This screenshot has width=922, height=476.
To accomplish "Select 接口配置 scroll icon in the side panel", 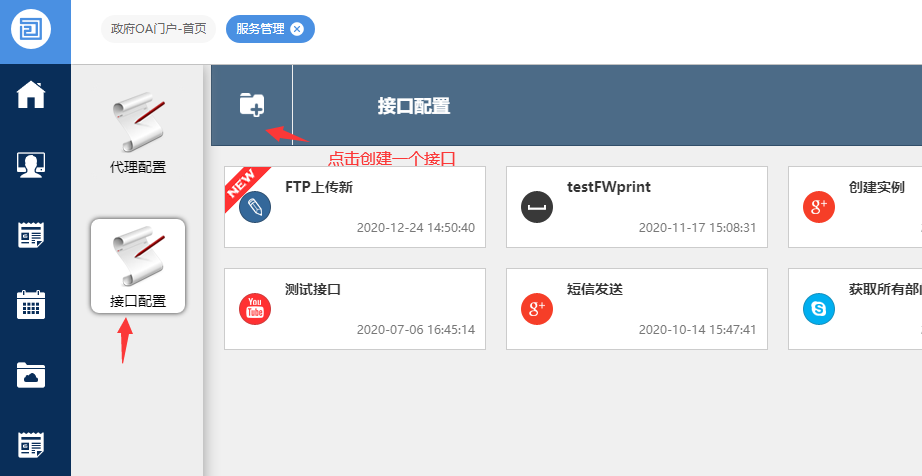I will (138, 254).
